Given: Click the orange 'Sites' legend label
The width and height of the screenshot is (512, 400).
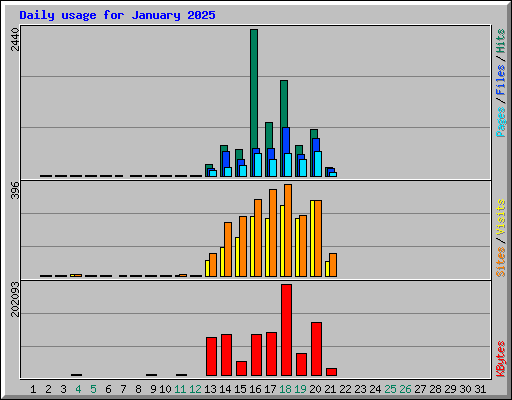Looking at the screenshot, I should [500, 262].
